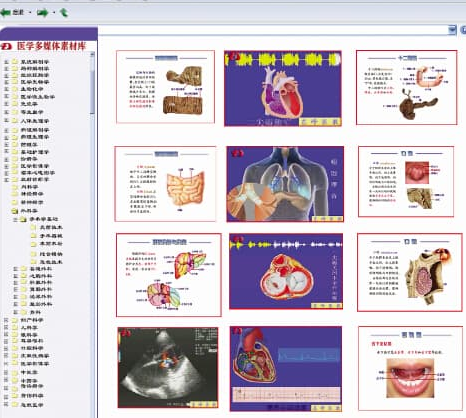
Task: Click the folder icon of the last tree item
Action: (x=15, y=405)
